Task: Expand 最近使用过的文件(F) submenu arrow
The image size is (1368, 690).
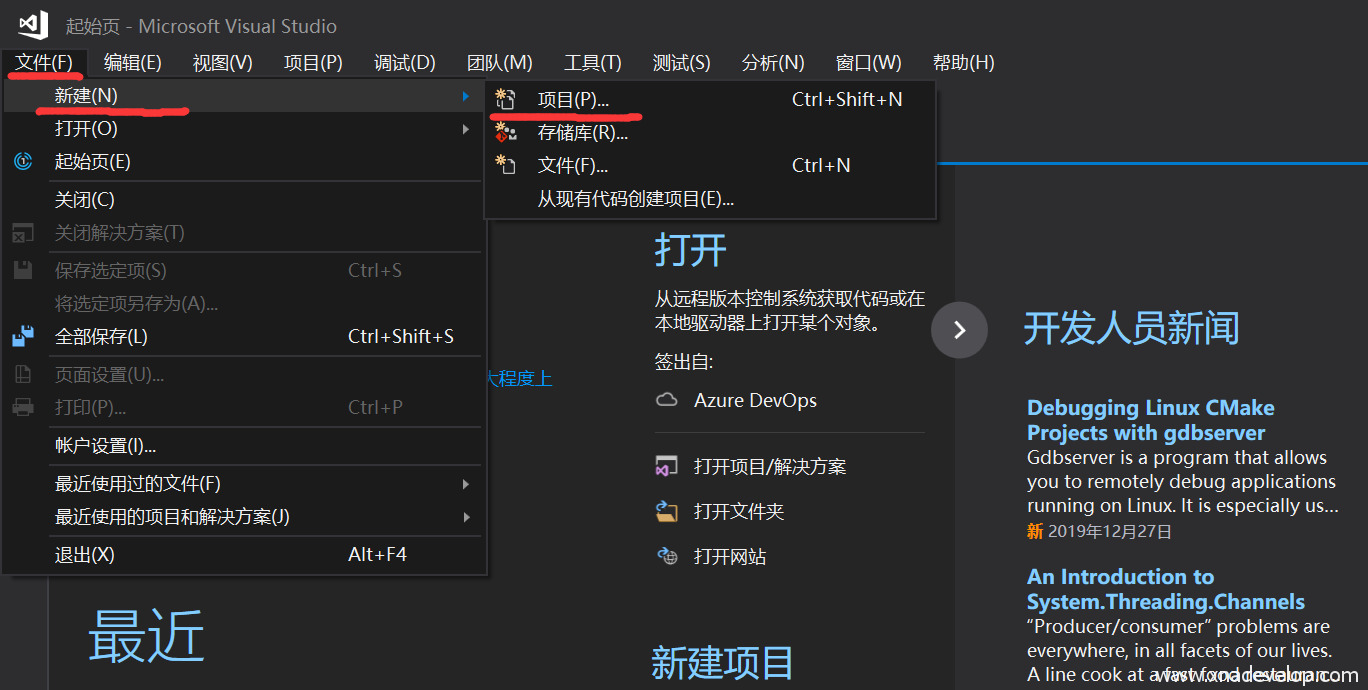Action: pyautogui.click(x=465, y=484)
